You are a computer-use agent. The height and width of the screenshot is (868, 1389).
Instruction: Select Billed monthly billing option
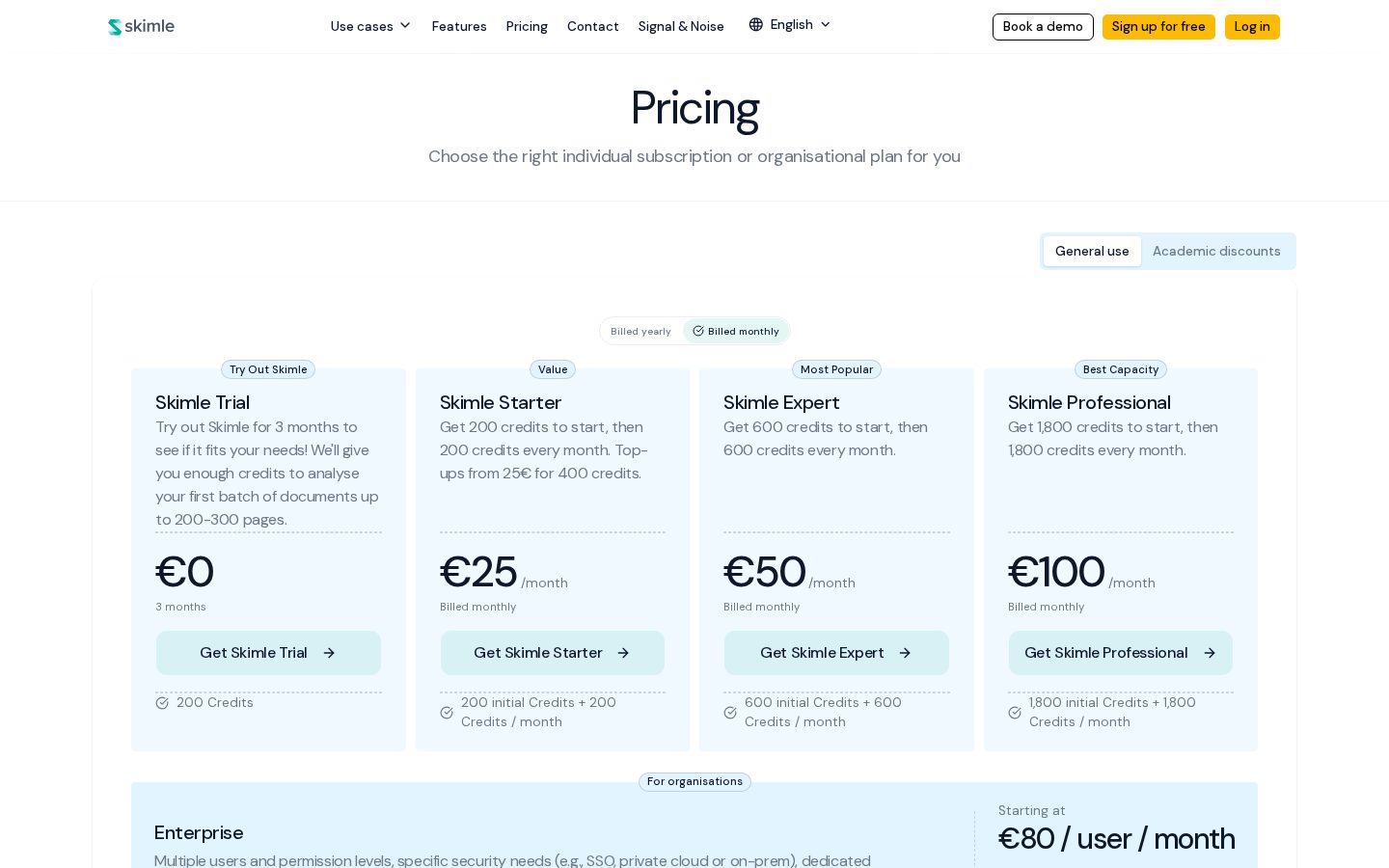736,331
